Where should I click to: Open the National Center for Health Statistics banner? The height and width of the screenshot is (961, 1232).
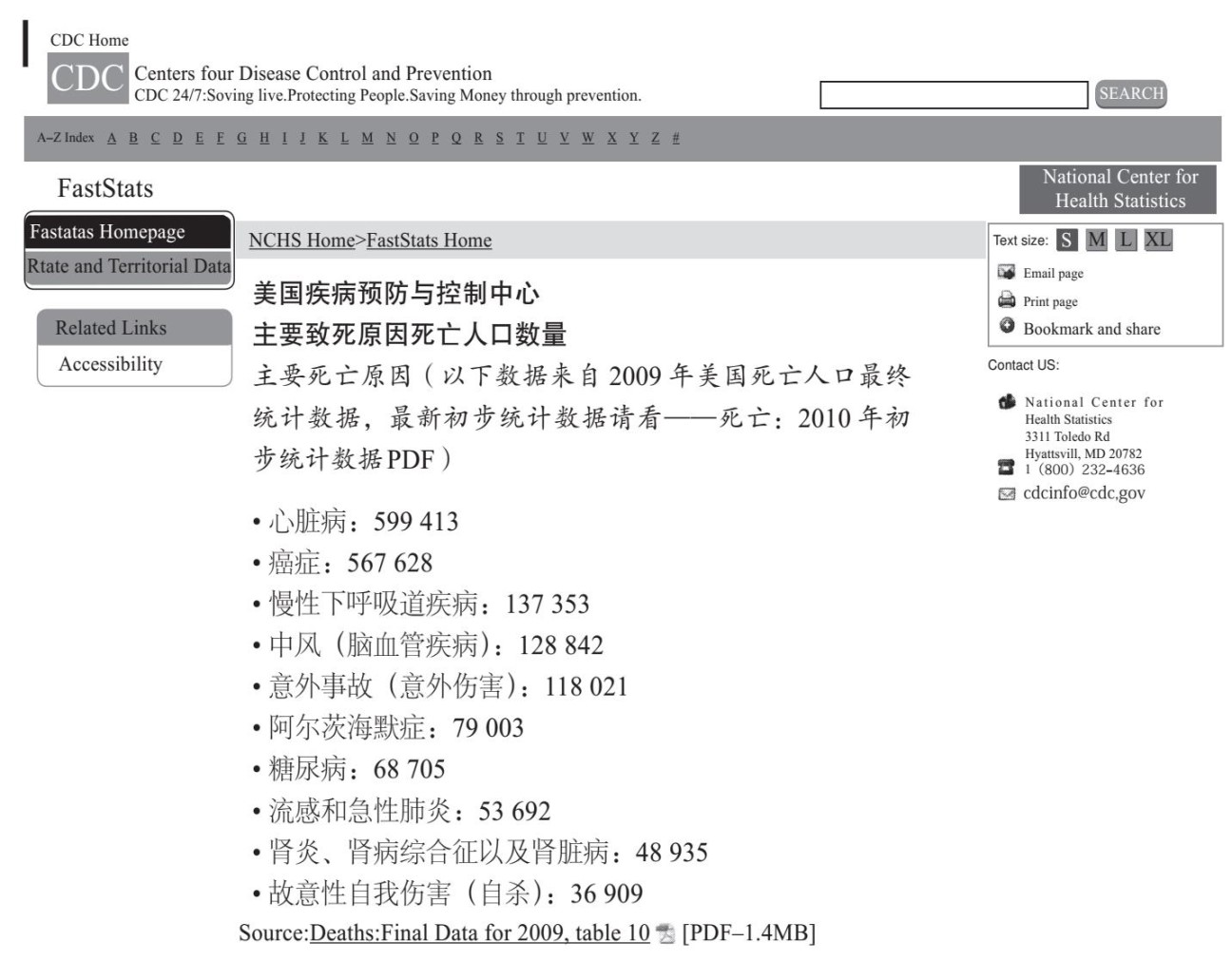pyautogui.click(x=1120, y=189)
